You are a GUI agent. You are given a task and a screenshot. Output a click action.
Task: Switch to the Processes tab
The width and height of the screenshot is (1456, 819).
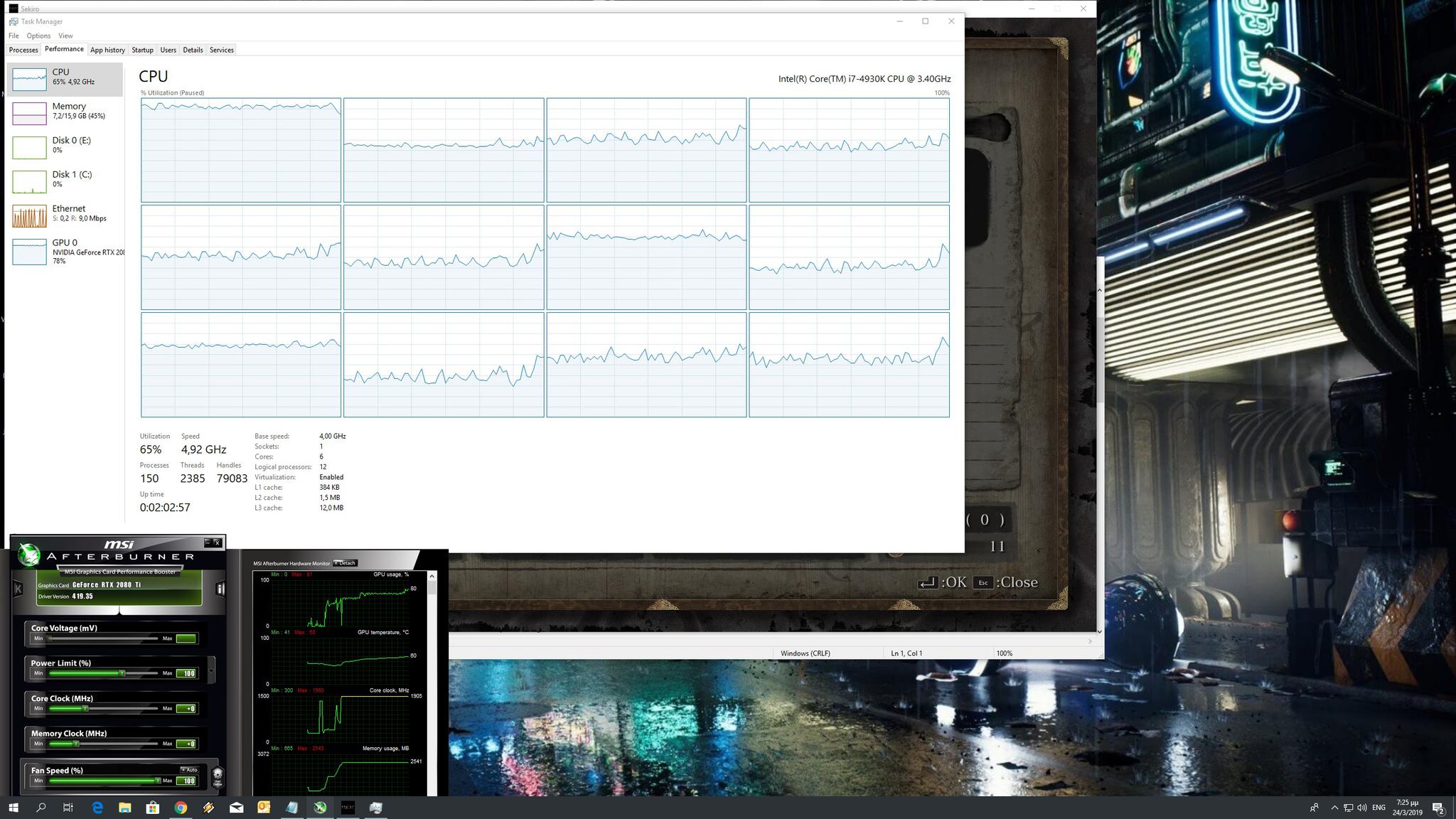tap(23, 50)
